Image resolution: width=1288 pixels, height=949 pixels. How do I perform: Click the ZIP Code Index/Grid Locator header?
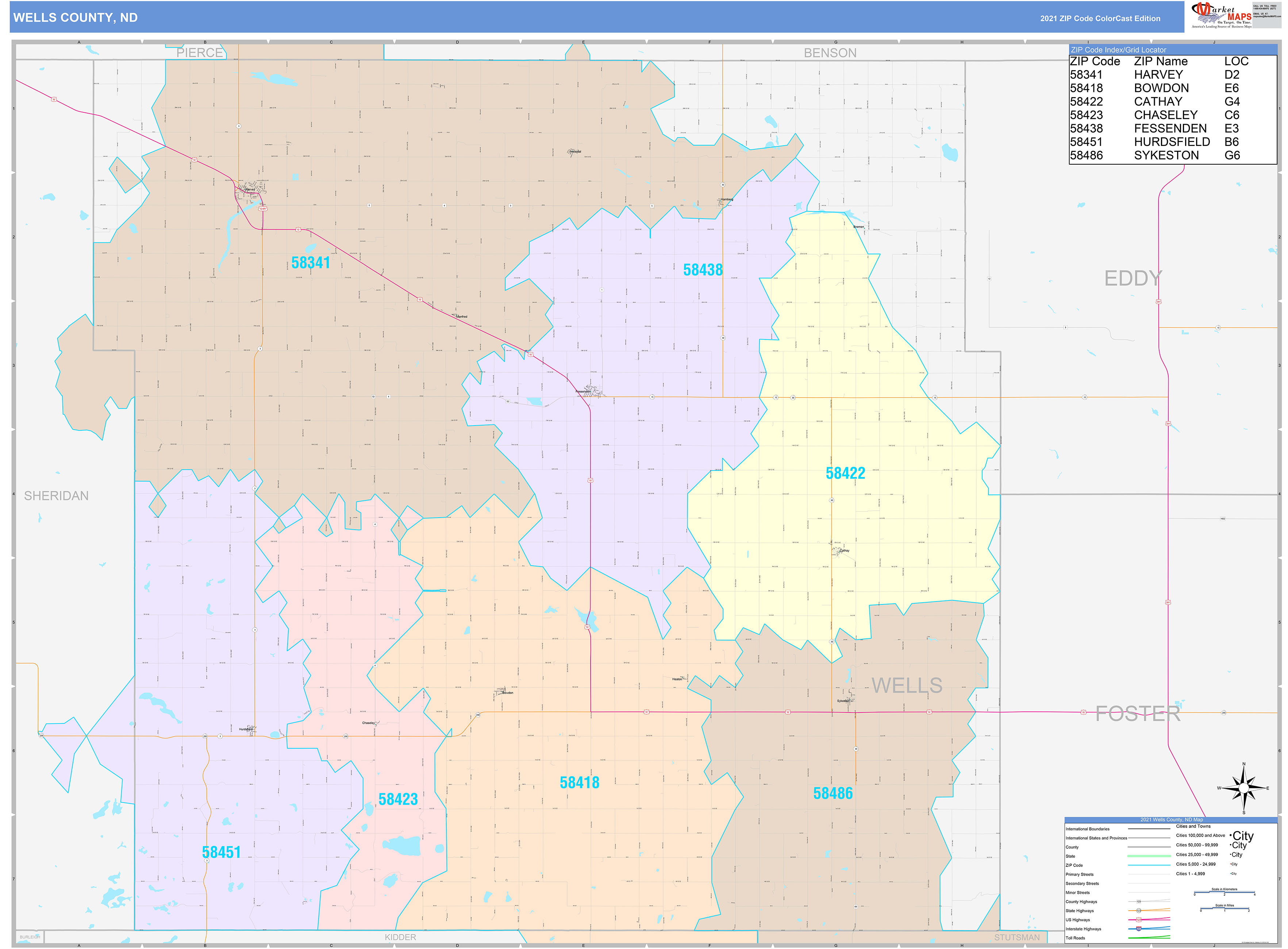(x=1119, y=49)
